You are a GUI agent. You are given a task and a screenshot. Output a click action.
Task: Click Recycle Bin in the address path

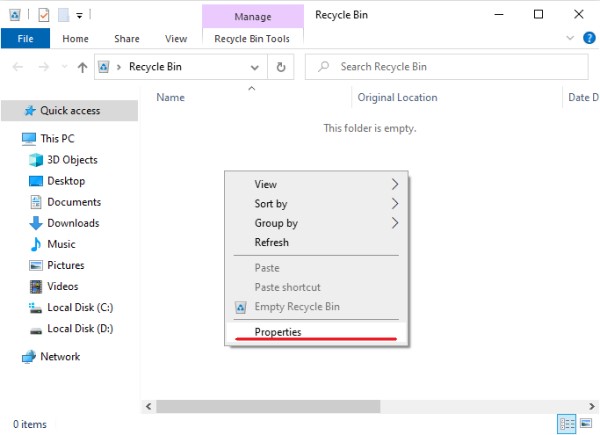point(155,67)
